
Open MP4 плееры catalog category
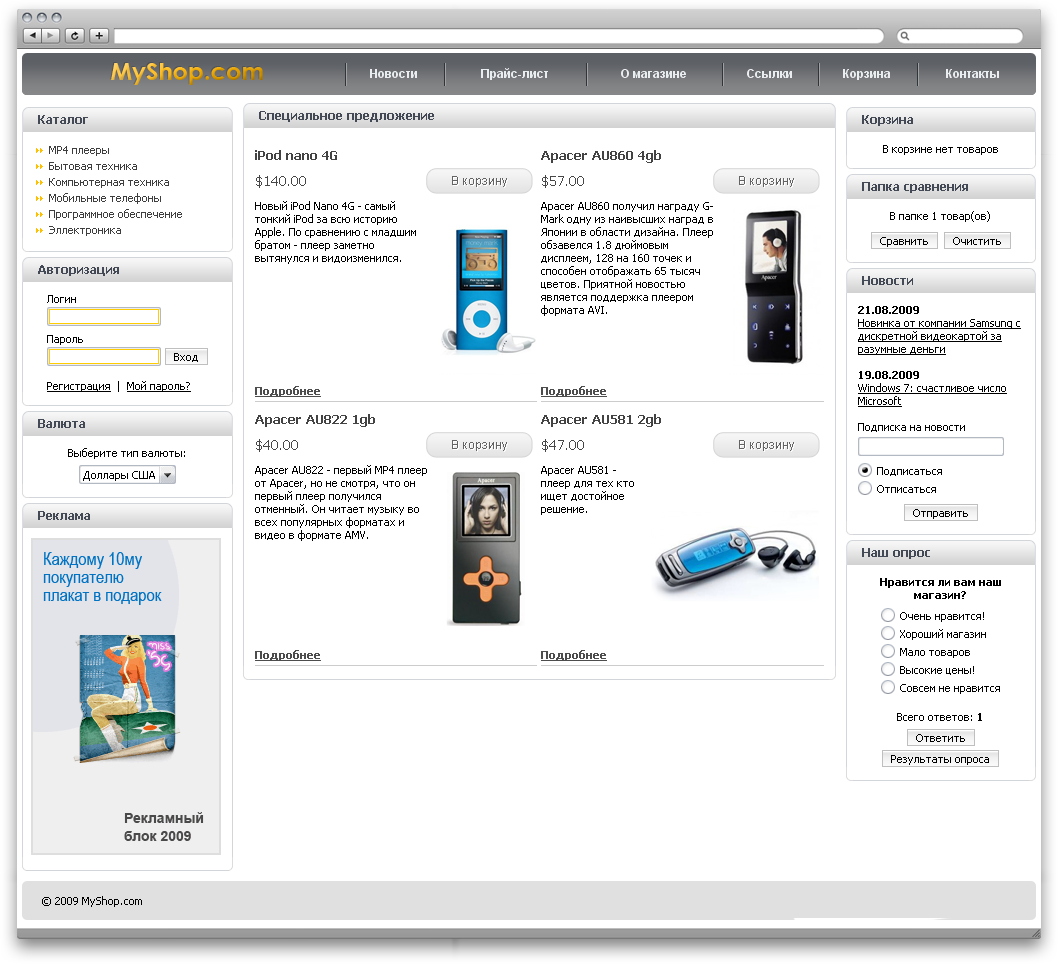point(79,150)
